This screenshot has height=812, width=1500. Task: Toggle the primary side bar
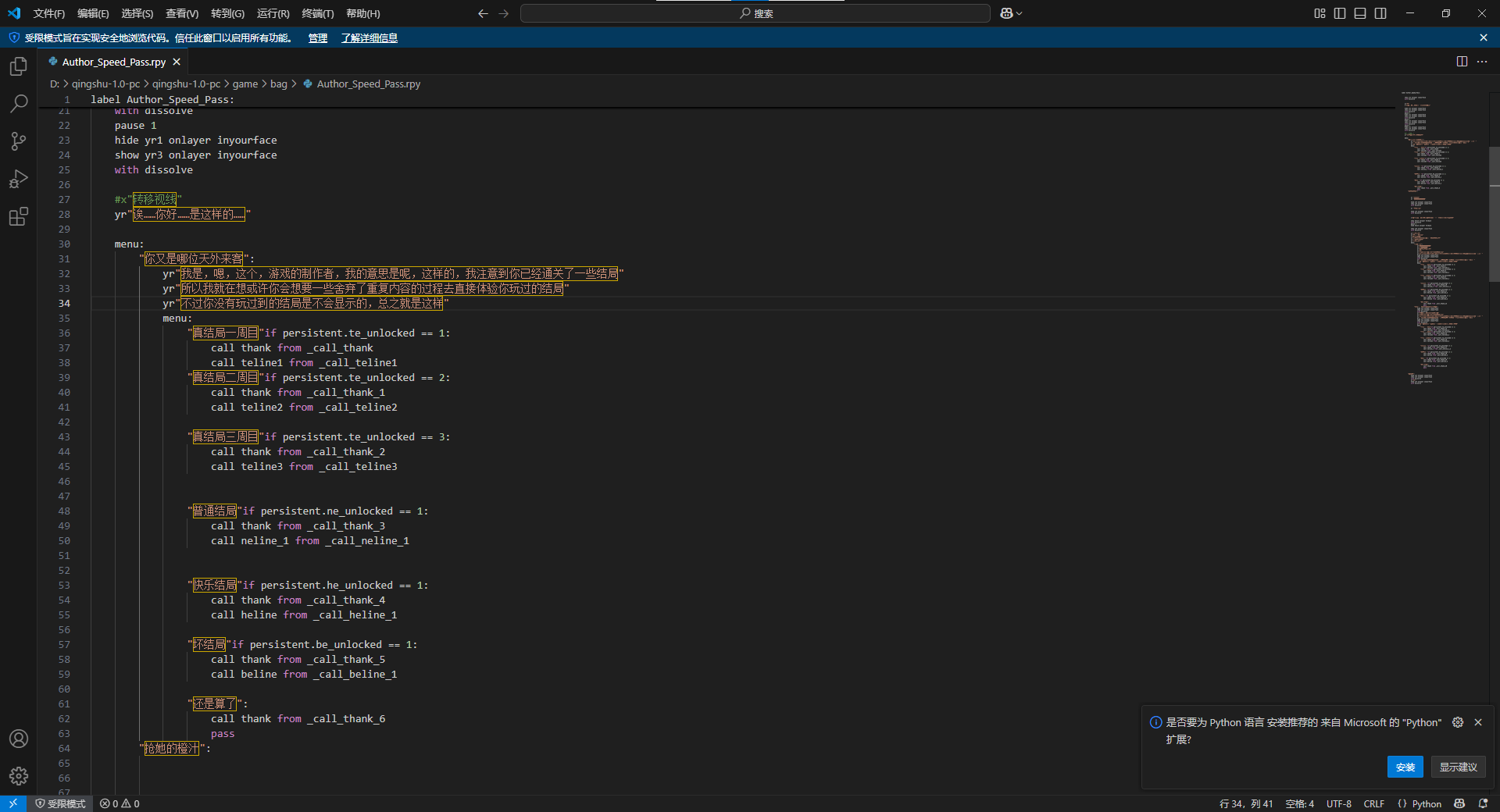pos(1340,13)
